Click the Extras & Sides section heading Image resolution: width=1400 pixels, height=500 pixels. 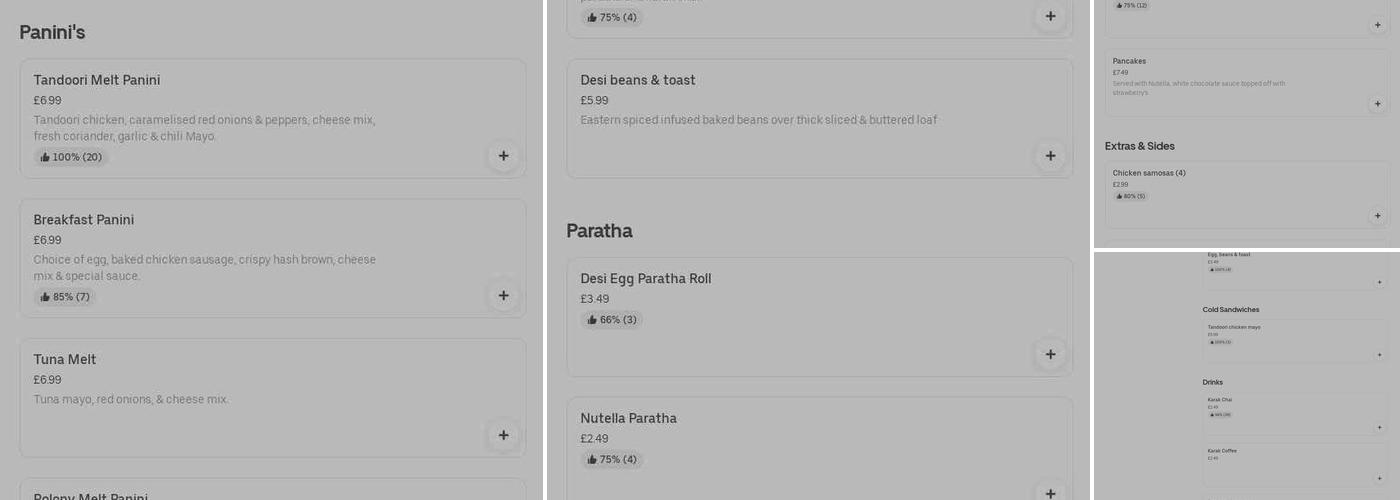[1139, 146]
